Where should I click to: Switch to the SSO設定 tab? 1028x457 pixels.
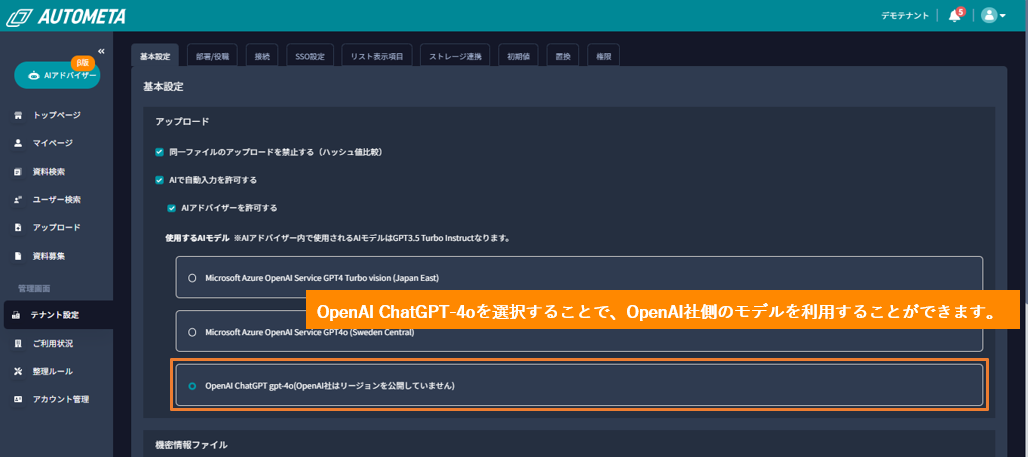pos(310,56)
